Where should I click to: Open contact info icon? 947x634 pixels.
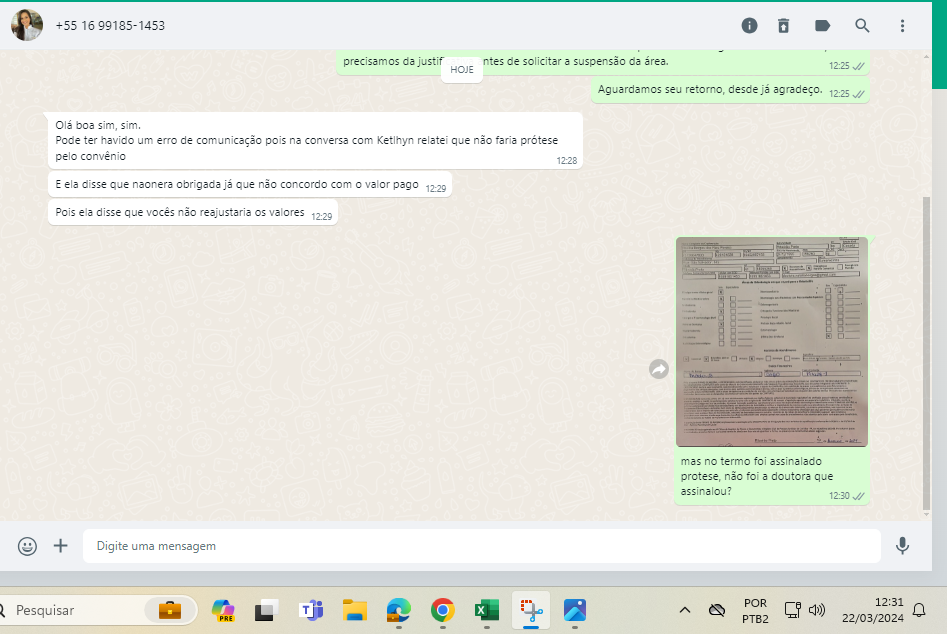749,25
